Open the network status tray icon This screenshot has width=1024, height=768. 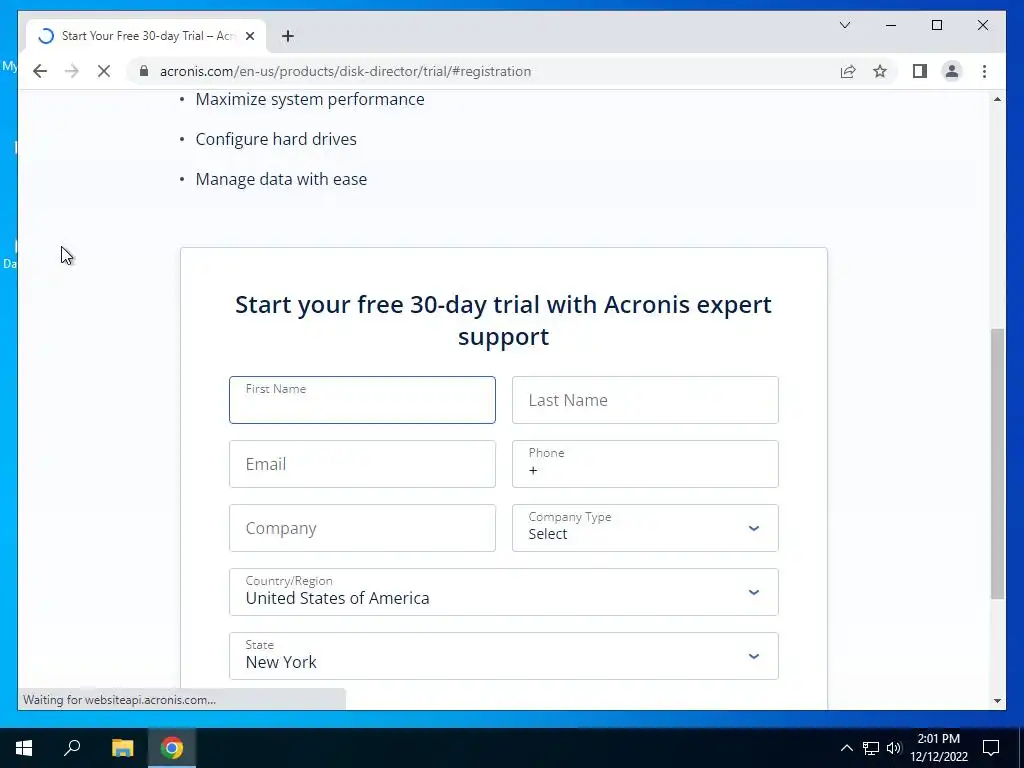coord(871,748)
